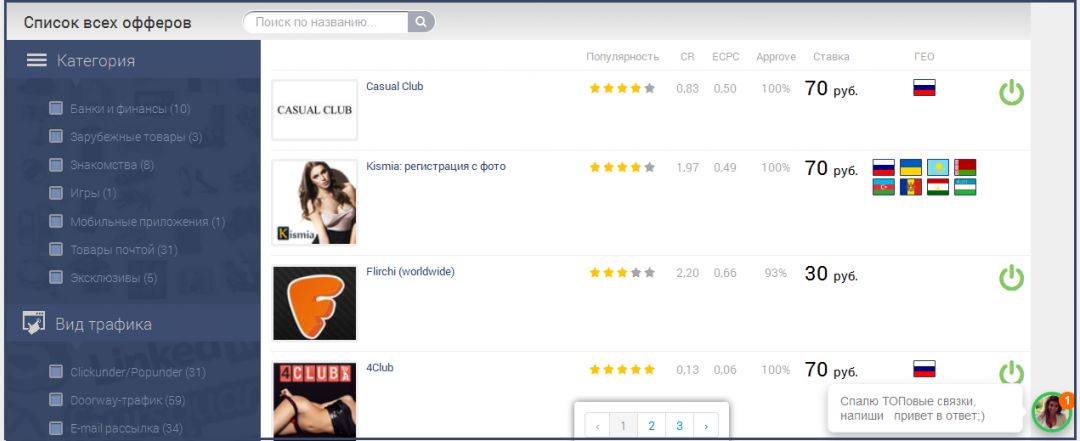Click the orange Flirchi logo thumbnail
Viewport: 1080px width, 441px height.
(315, 303)
